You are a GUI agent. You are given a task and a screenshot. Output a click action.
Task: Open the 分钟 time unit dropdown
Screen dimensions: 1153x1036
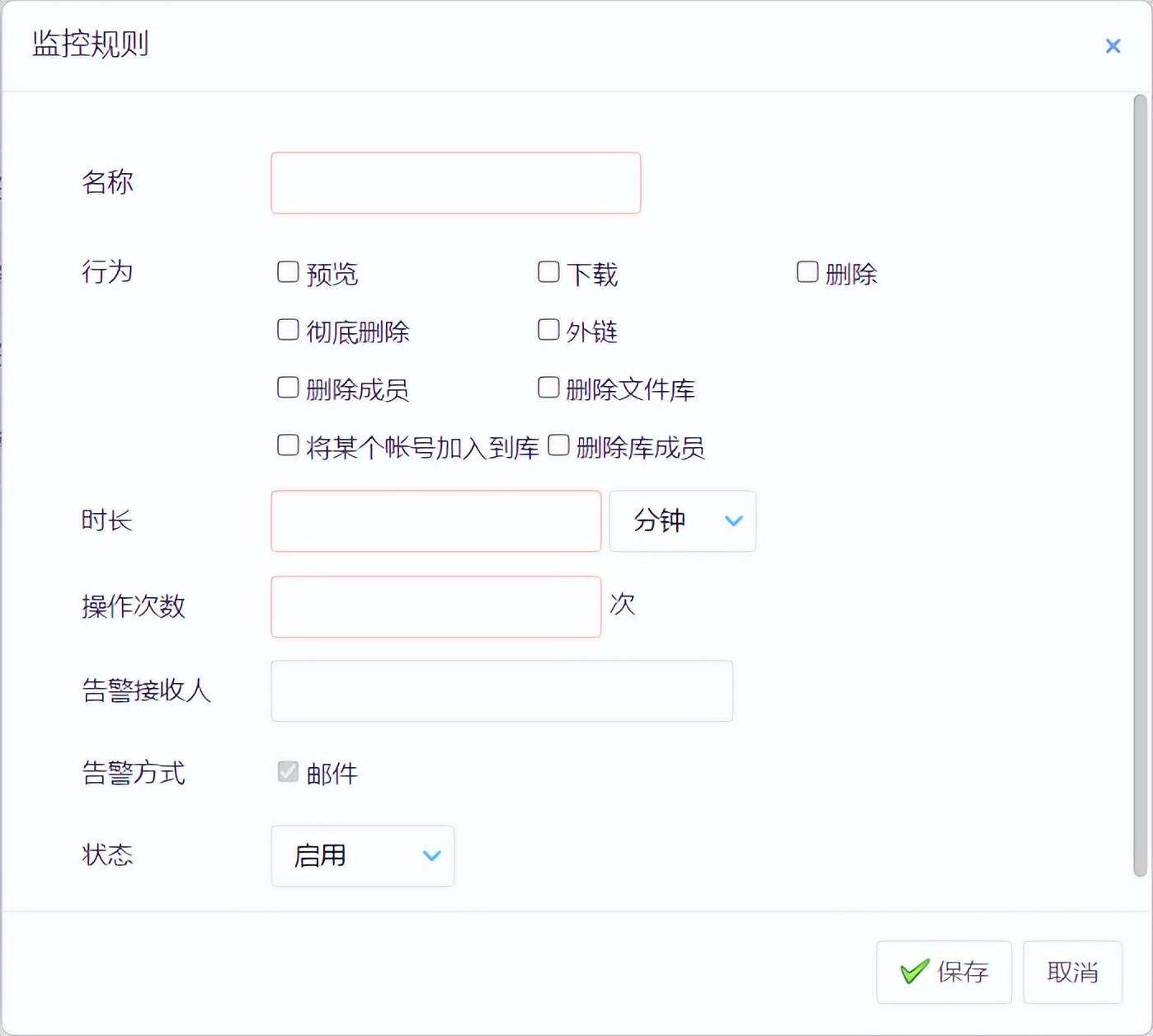[x=682, y=521]
